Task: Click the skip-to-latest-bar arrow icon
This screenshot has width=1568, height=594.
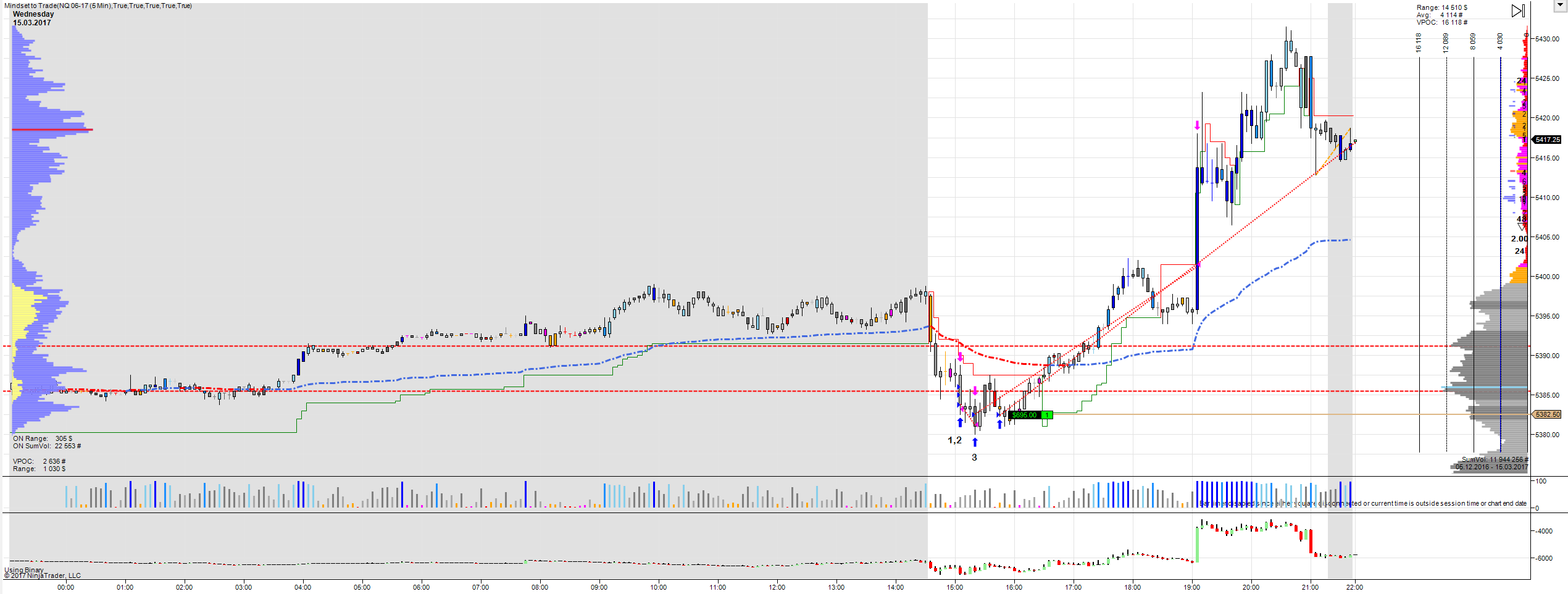Action: [1518, 10]
